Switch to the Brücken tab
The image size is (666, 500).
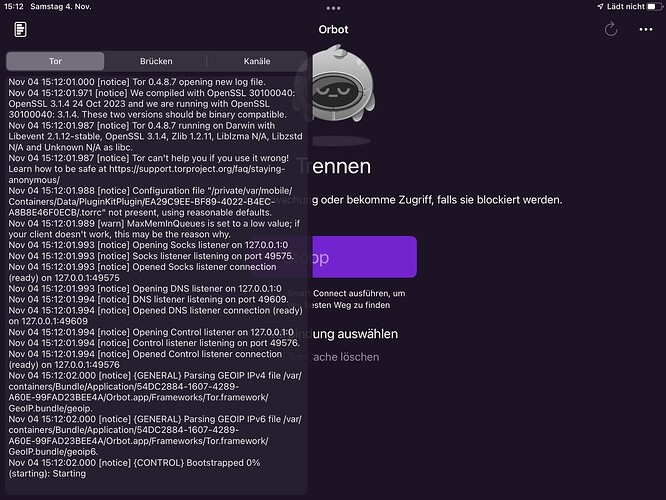tap(156, 61)
